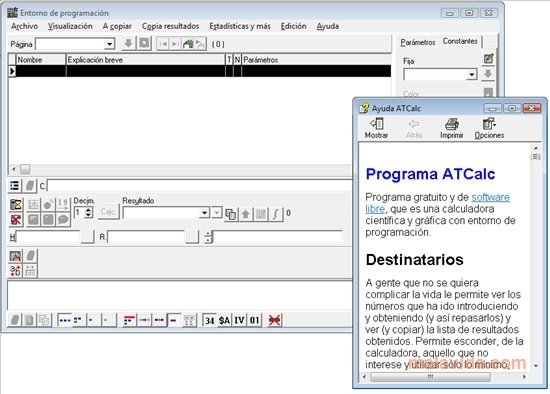Go to first page navigation icon

(163, 44)
